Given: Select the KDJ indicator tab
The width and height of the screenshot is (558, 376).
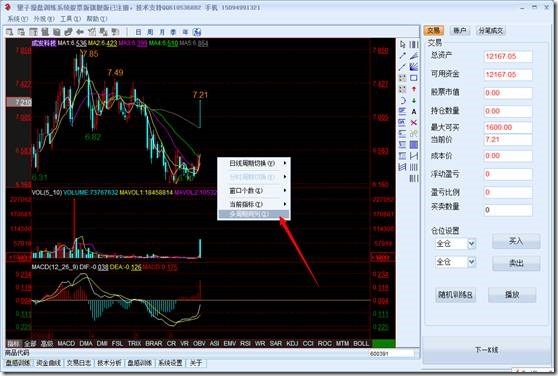Looking at the screenshot, I should point(292,344).
